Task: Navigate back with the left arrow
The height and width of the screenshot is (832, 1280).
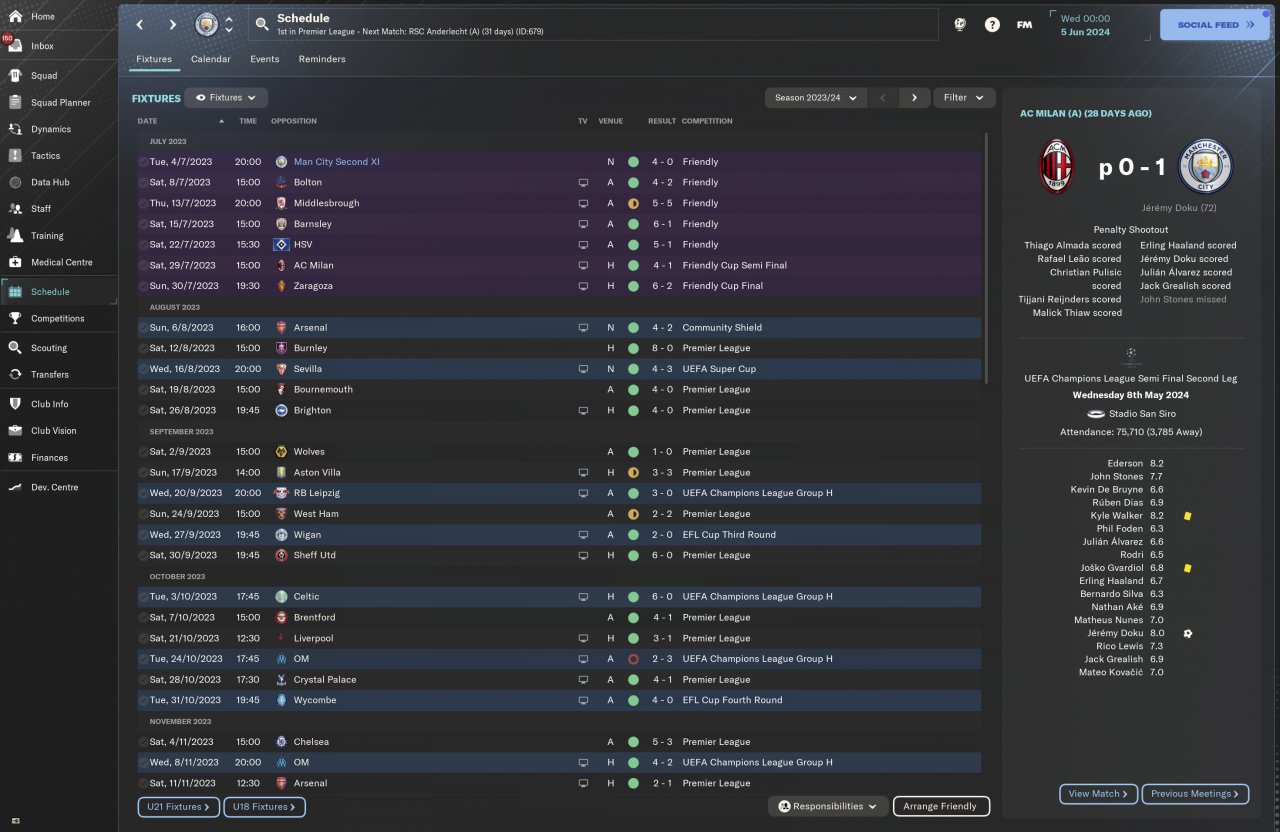Action: click(x=140, y=25)
